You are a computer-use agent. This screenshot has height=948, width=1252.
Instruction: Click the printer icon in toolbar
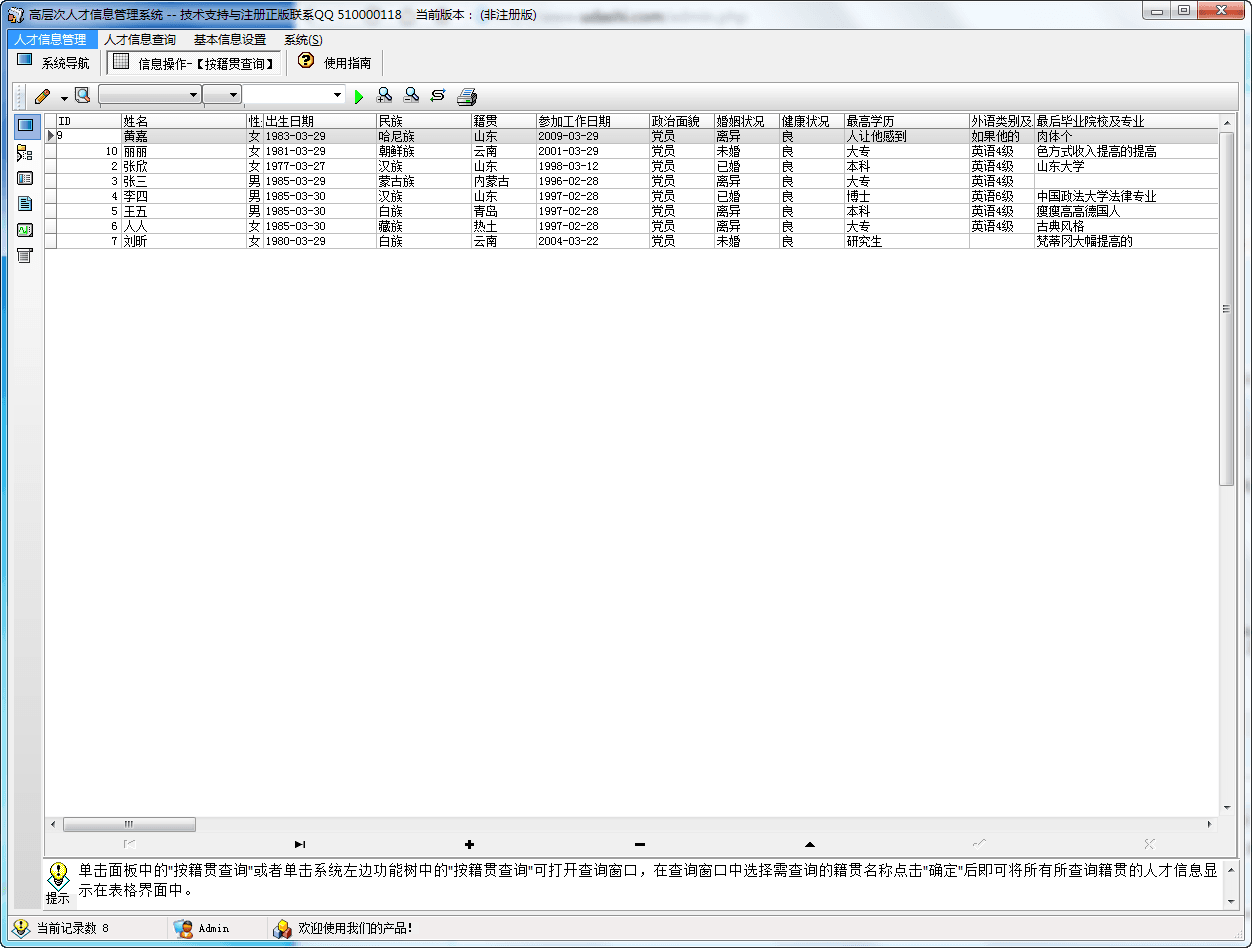pos(467,96)
